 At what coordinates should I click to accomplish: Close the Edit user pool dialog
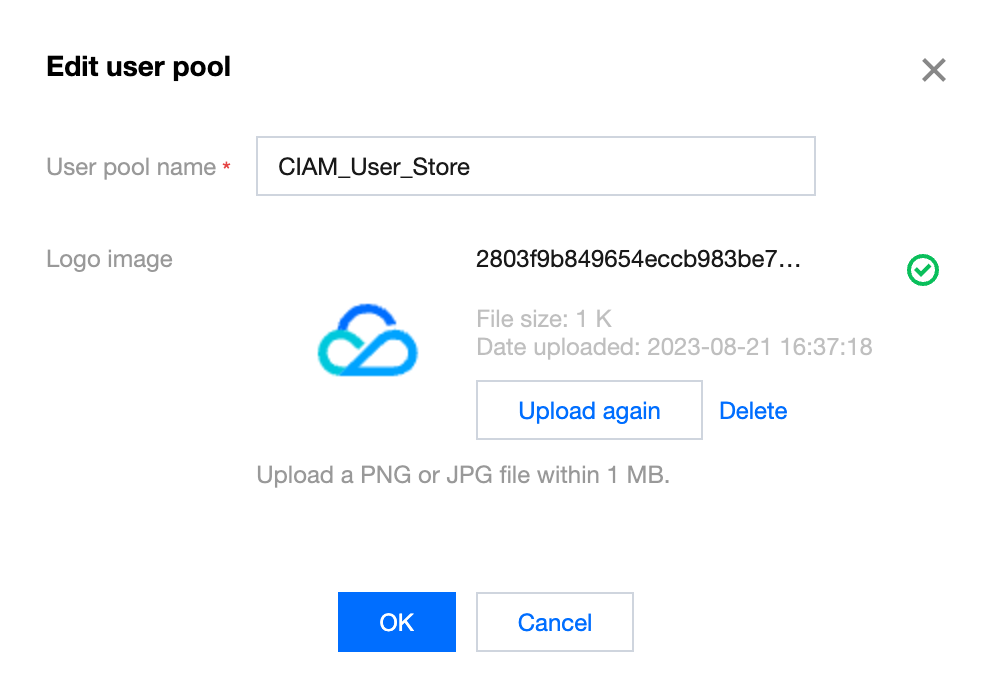[x=933, y=70]
